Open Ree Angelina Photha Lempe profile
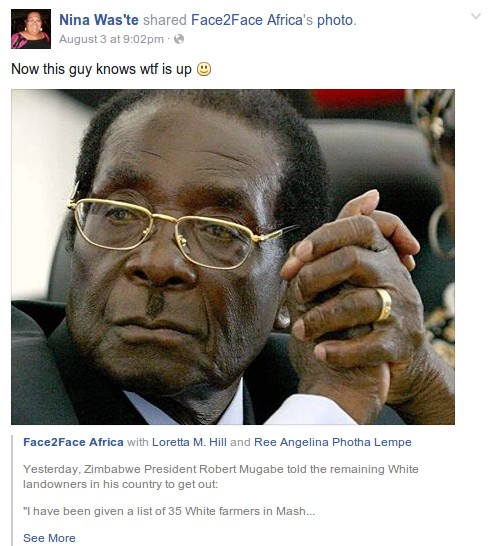The width and height of the screenshot is (491, 546). (x=333, y=442)
